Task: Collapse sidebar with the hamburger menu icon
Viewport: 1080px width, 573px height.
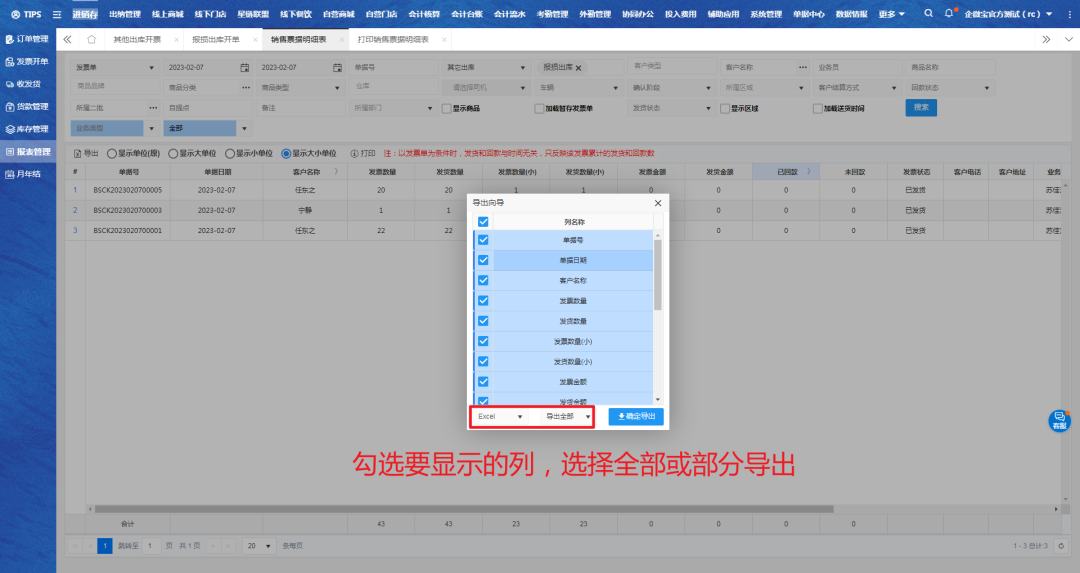Action: pyautogui.click(x=57, y=14)
